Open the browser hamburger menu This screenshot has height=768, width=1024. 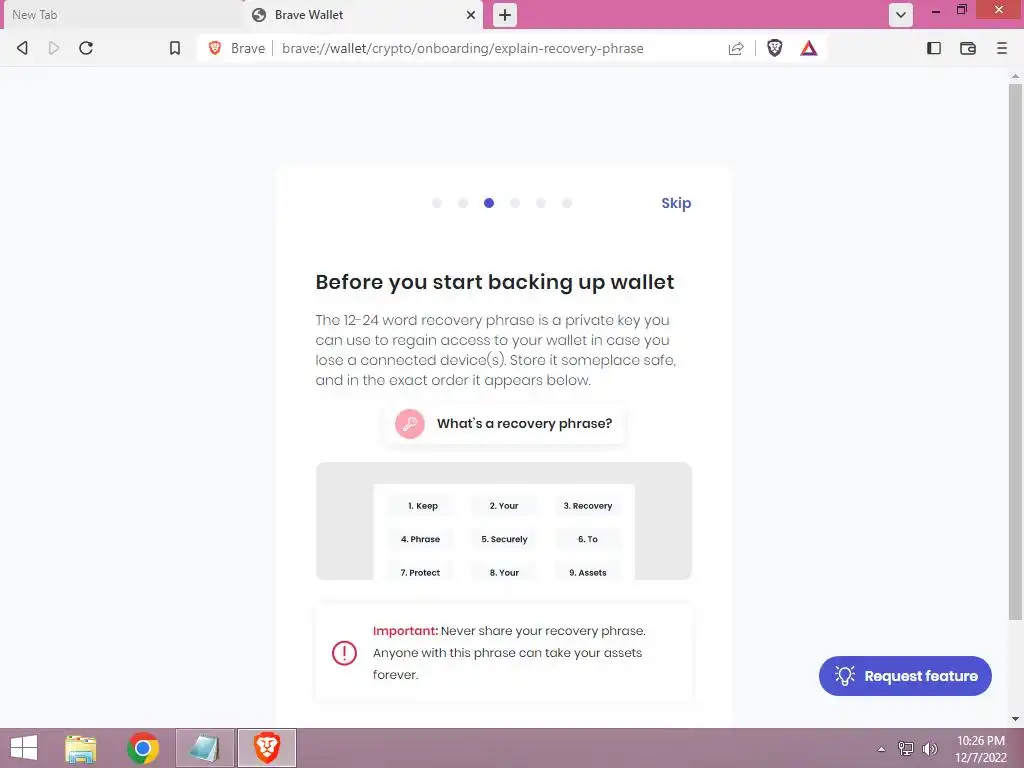tap(1002, 48)
